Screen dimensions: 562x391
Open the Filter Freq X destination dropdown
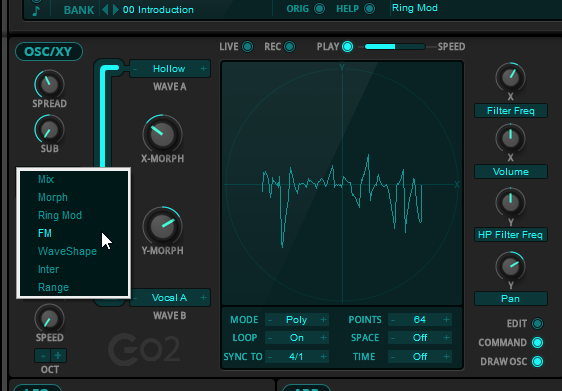(511, 111)
